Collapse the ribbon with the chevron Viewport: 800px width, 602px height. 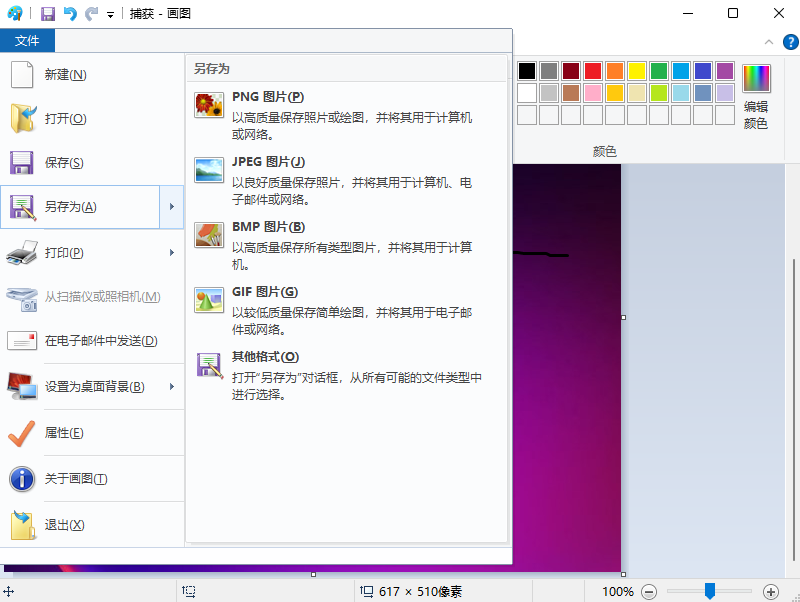(x=769, y=42)
